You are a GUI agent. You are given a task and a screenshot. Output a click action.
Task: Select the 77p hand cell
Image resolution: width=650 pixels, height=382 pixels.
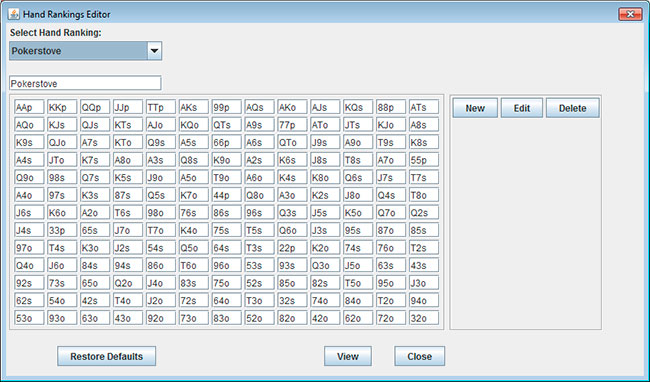click(x=292, y=125)
